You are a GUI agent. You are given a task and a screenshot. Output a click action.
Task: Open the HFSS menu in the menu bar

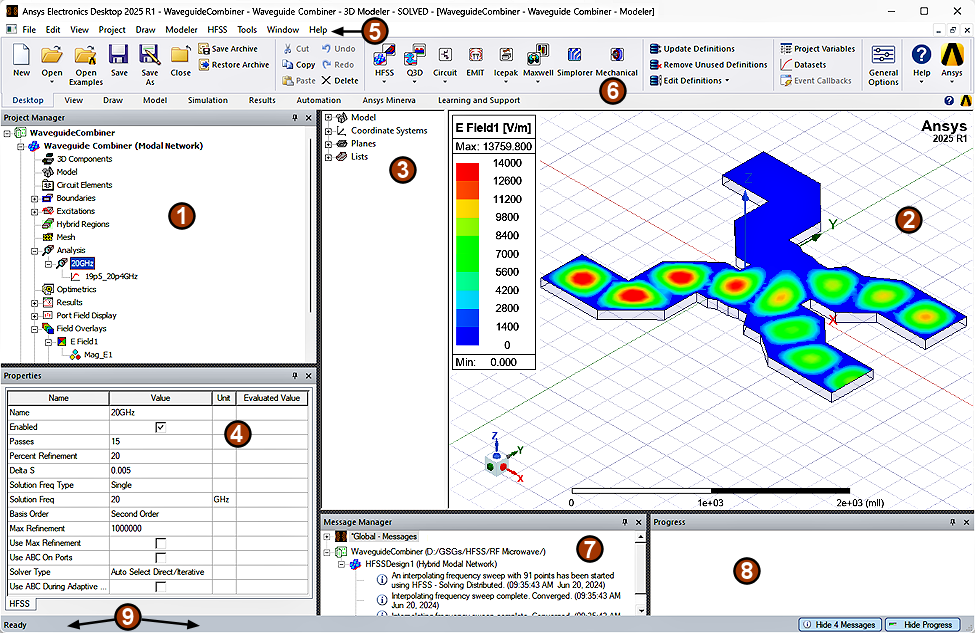tap(217, 29)
